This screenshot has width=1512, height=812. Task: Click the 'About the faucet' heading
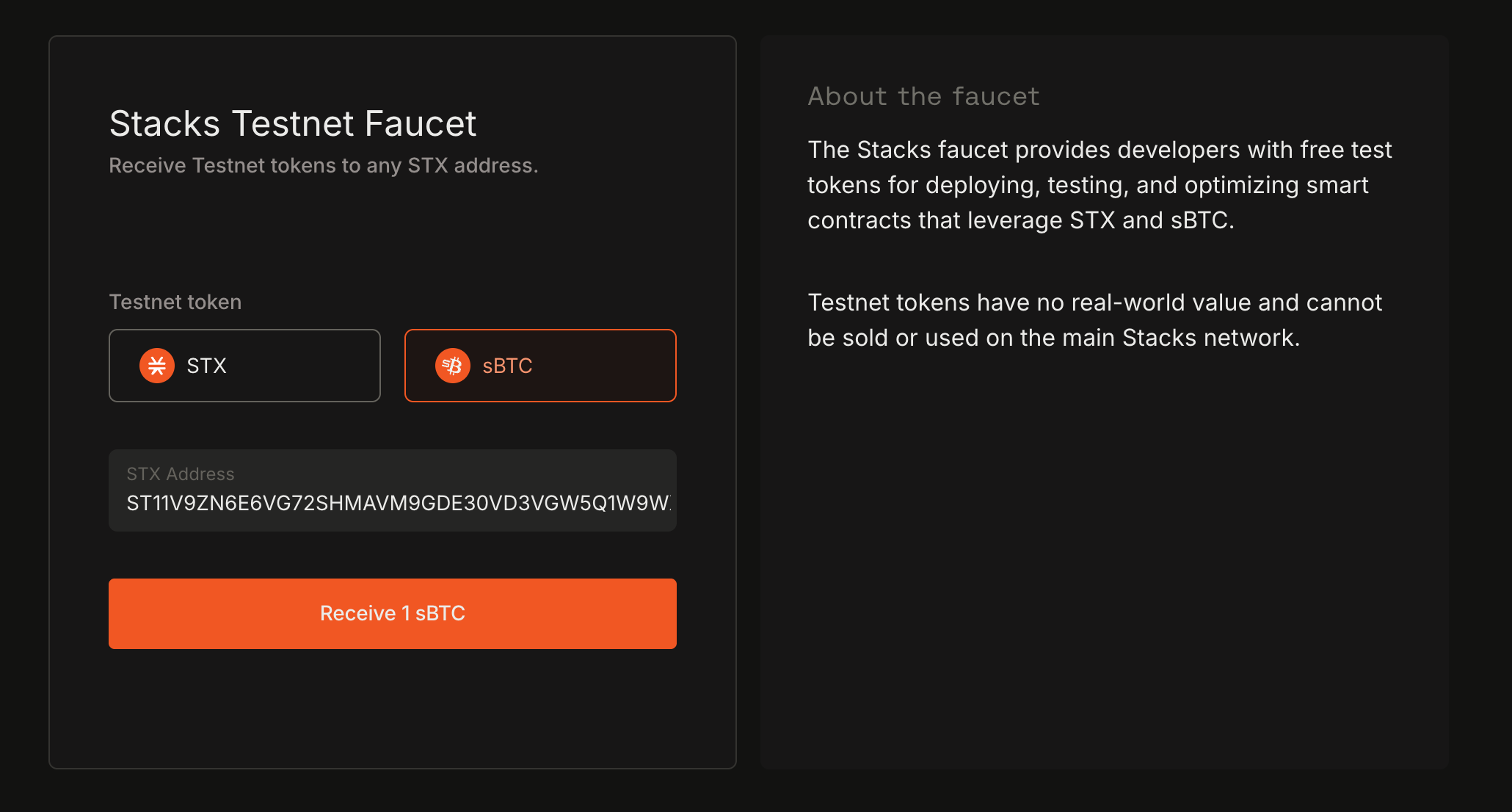[x=923, y=96]
